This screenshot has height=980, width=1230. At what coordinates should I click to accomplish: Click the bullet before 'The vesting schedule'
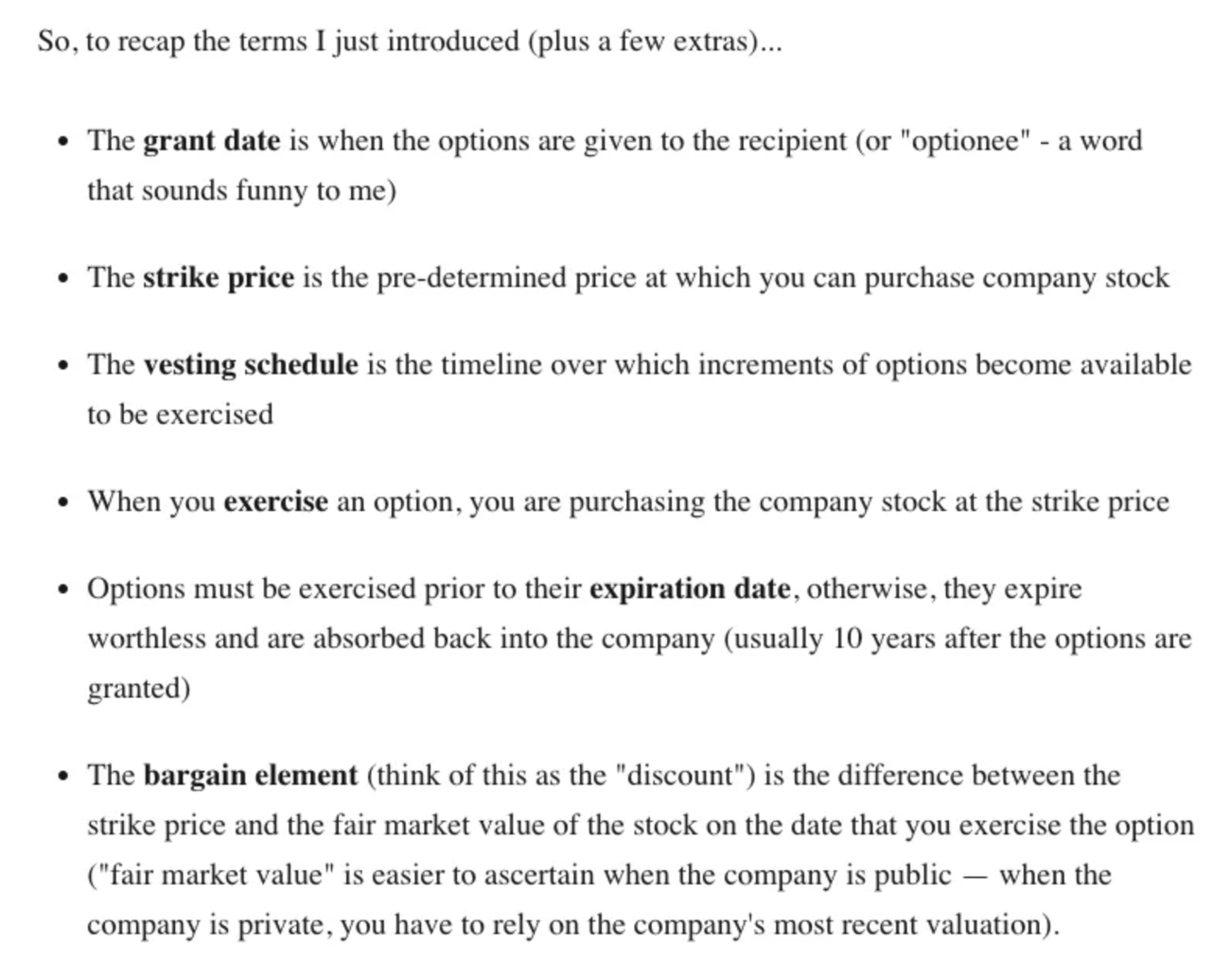coord(63,367)
